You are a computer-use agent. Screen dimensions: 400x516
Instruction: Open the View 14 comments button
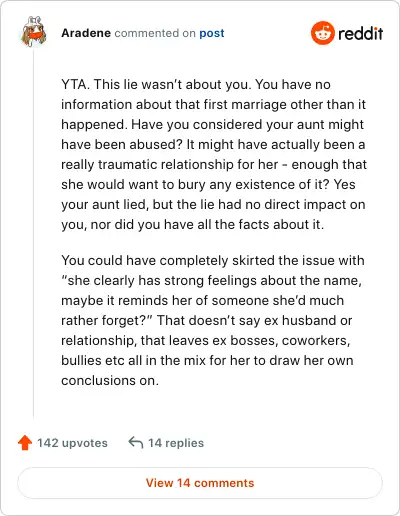(x=200, y=483)
